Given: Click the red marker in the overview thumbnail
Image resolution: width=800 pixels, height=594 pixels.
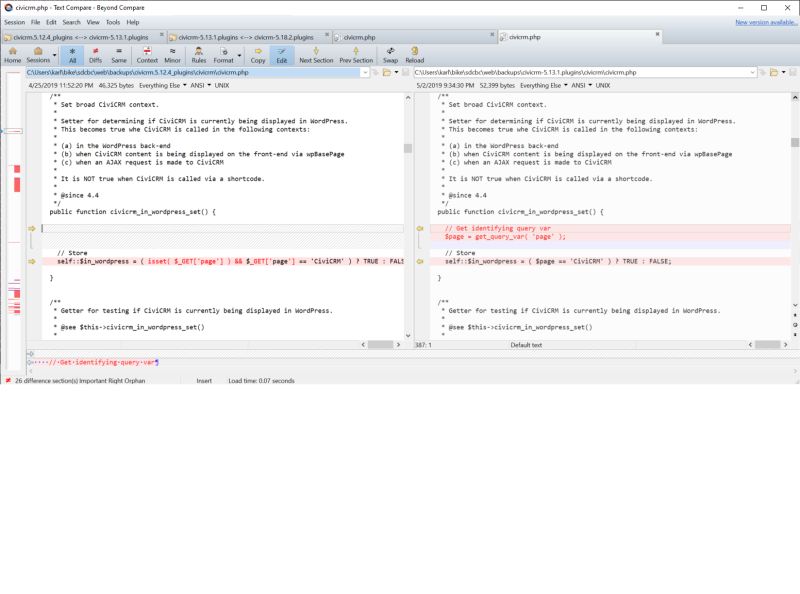Looking at the screenshot, I should tap(17, 184).
